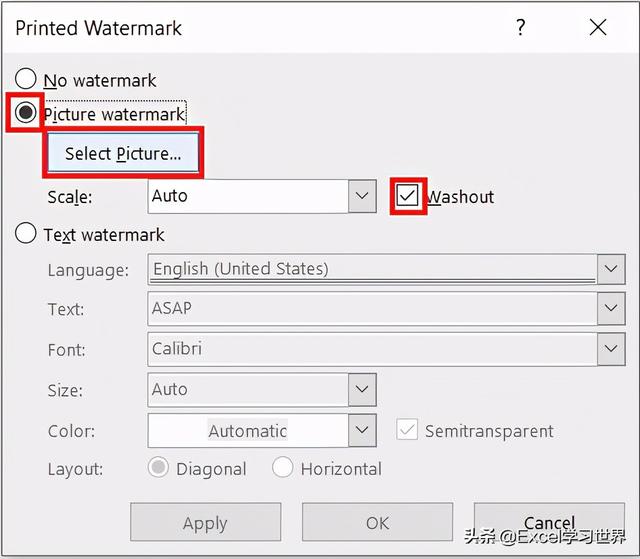Open the Size dropdown arrow
The image size is (640, 559).
click(362, 389)
